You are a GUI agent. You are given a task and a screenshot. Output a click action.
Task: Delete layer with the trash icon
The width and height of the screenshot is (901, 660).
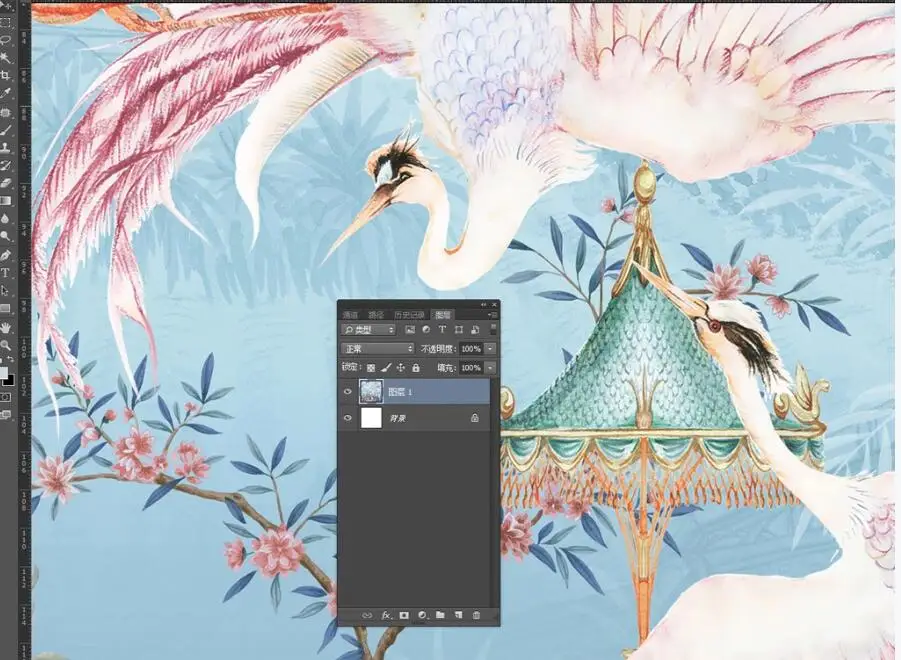coord(476,615)
